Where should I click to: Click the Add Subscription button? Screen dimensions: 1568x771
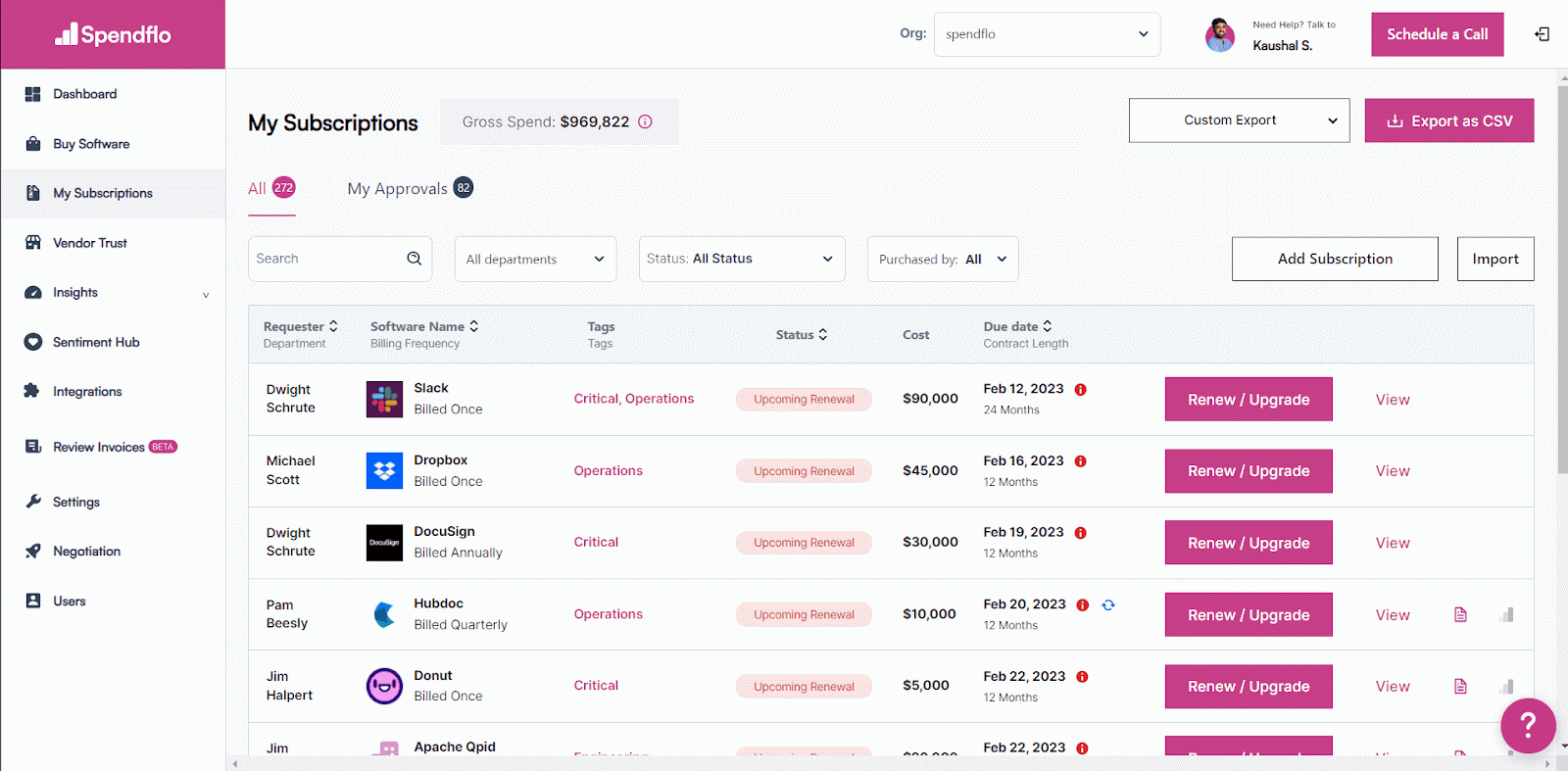point(1335,259)
